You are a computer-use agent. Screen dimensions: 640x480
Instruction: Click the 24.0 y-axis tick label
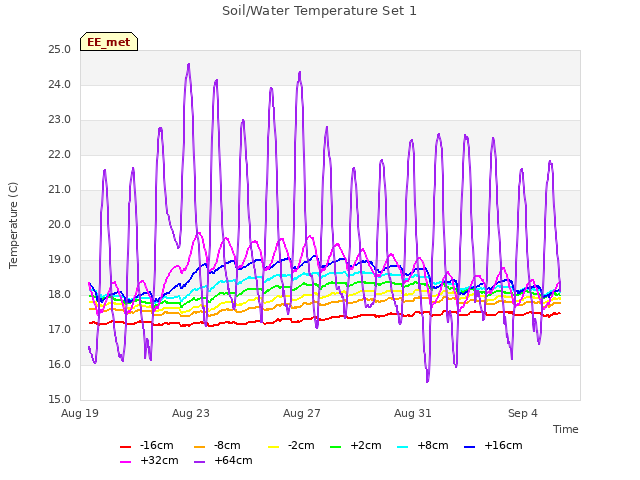point(60,85)
